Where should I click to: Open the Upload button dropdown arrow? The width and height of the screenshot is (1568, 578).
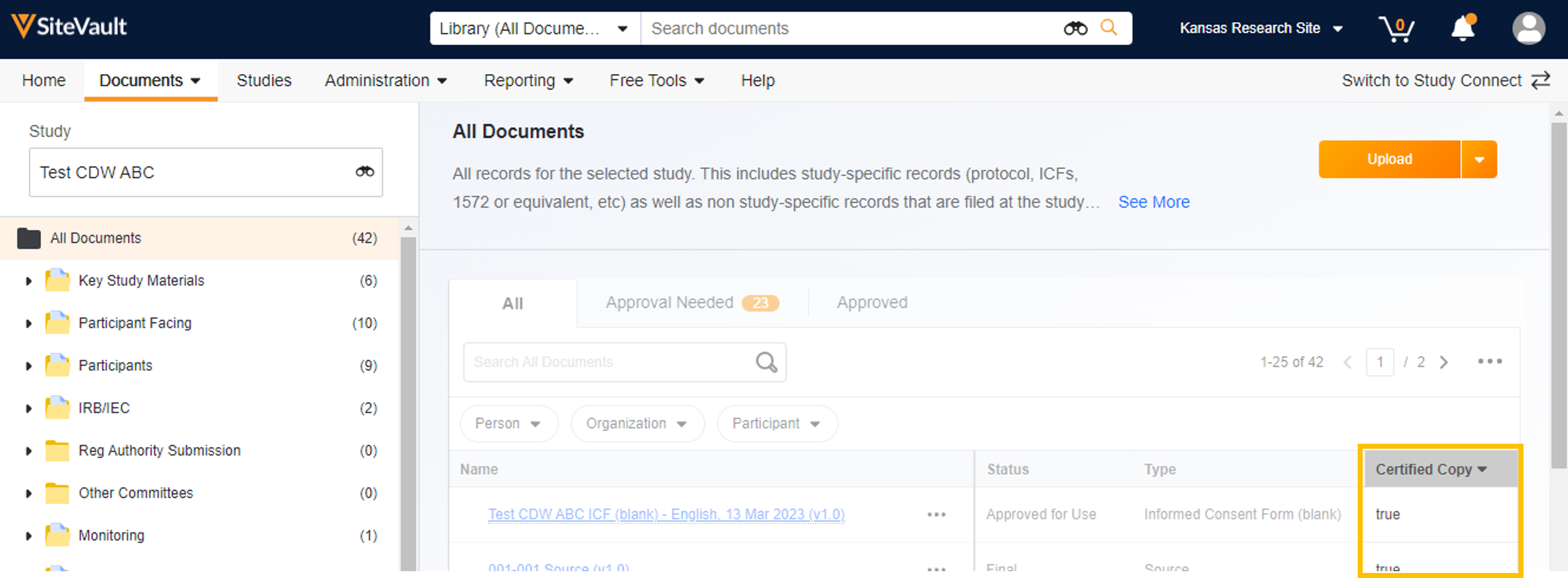pyautogui.click(x=1479, y=159)
